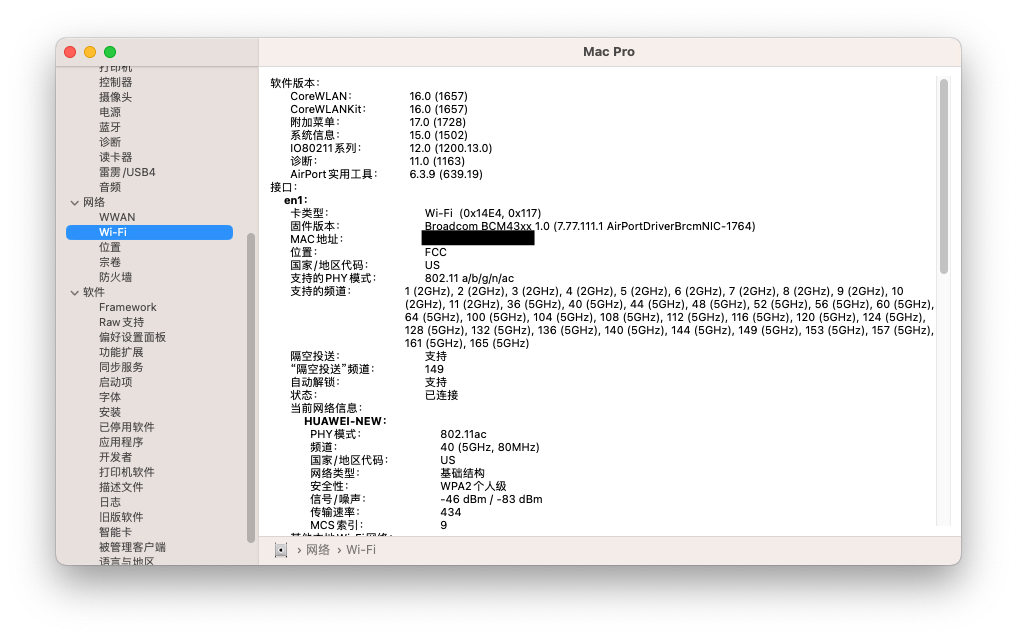
Task: Select 已停用软件 entry
Action: 126,427
